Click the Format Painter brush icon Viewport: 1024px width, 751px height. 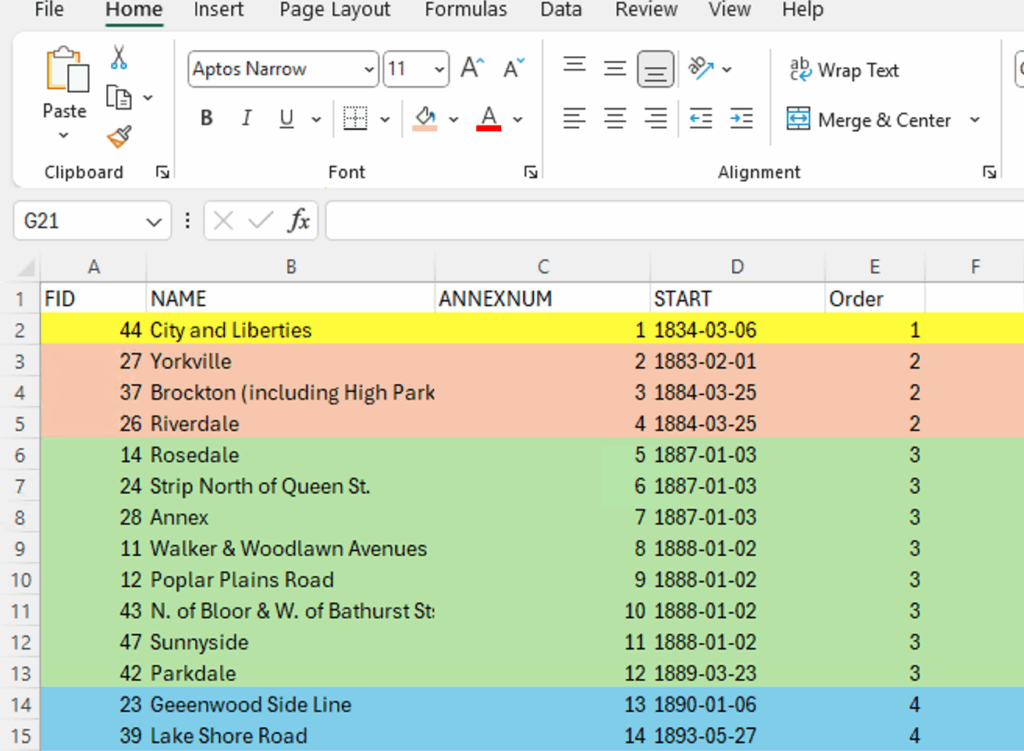coord(119,136)
